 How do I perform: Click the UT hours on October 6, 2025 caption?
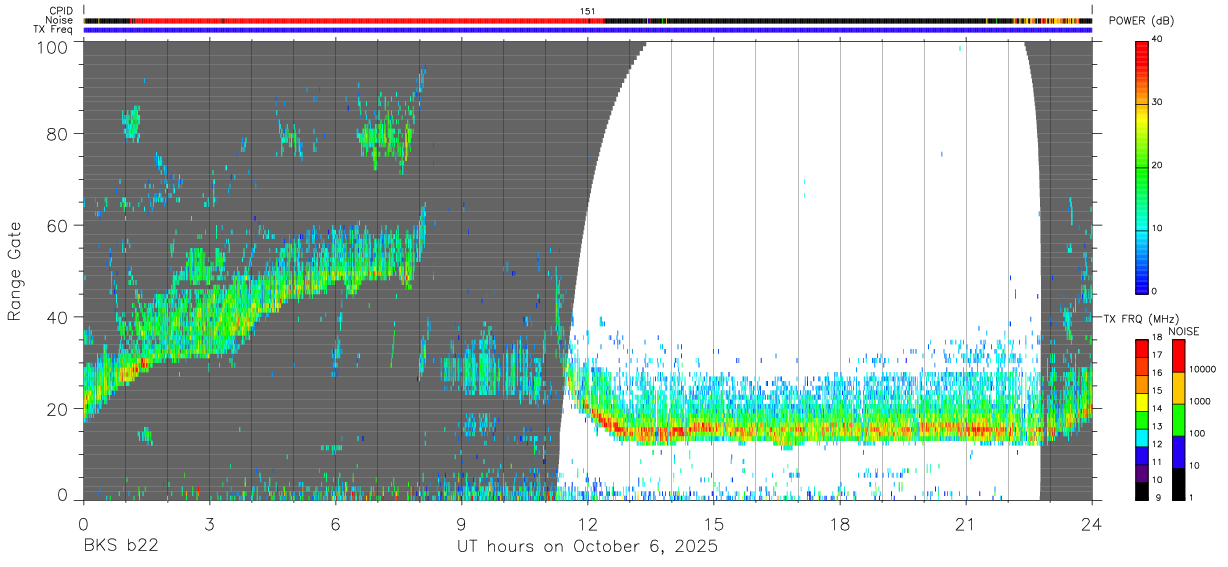point(587,548)
